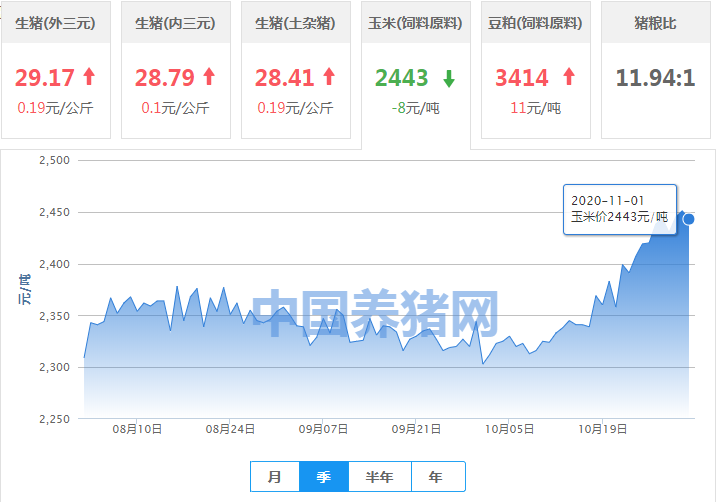Screen dimensions: 717x502
Task: Click the 09月07日 x-axis label
Action: point(323,429)
